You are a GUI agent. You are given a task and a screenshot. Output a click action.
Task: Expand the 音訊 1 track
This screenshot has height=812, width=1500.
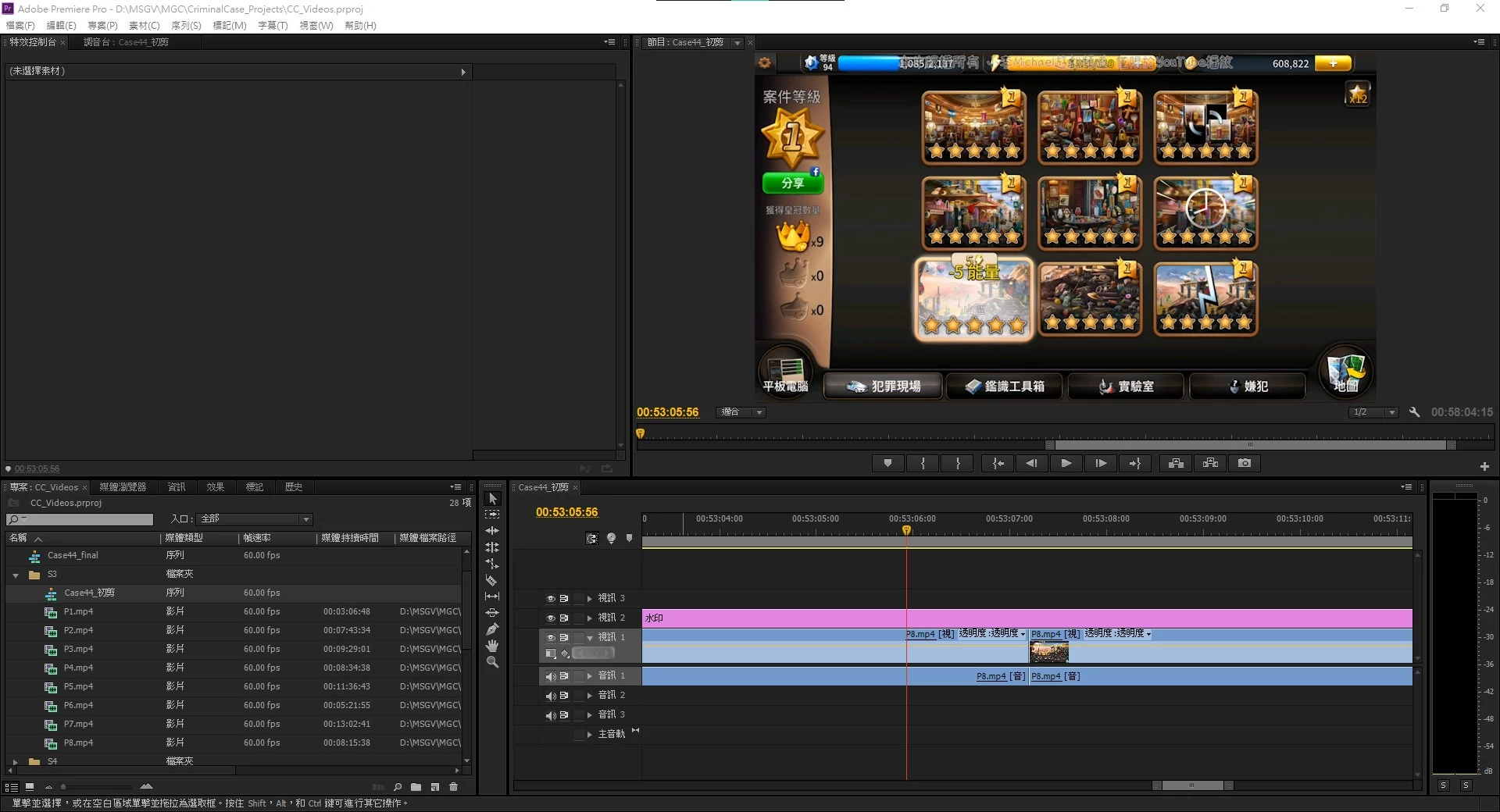point(590,676)
